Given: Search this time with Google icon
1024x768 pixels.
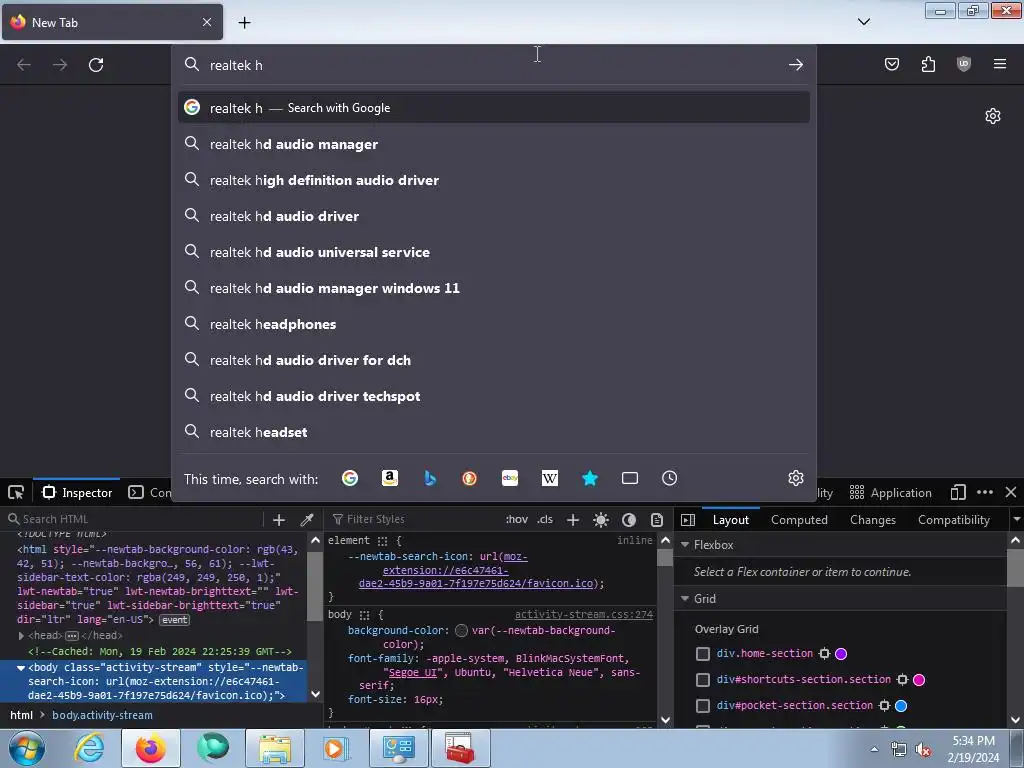Looking at the screenshot, I should [x=350, y=479].
